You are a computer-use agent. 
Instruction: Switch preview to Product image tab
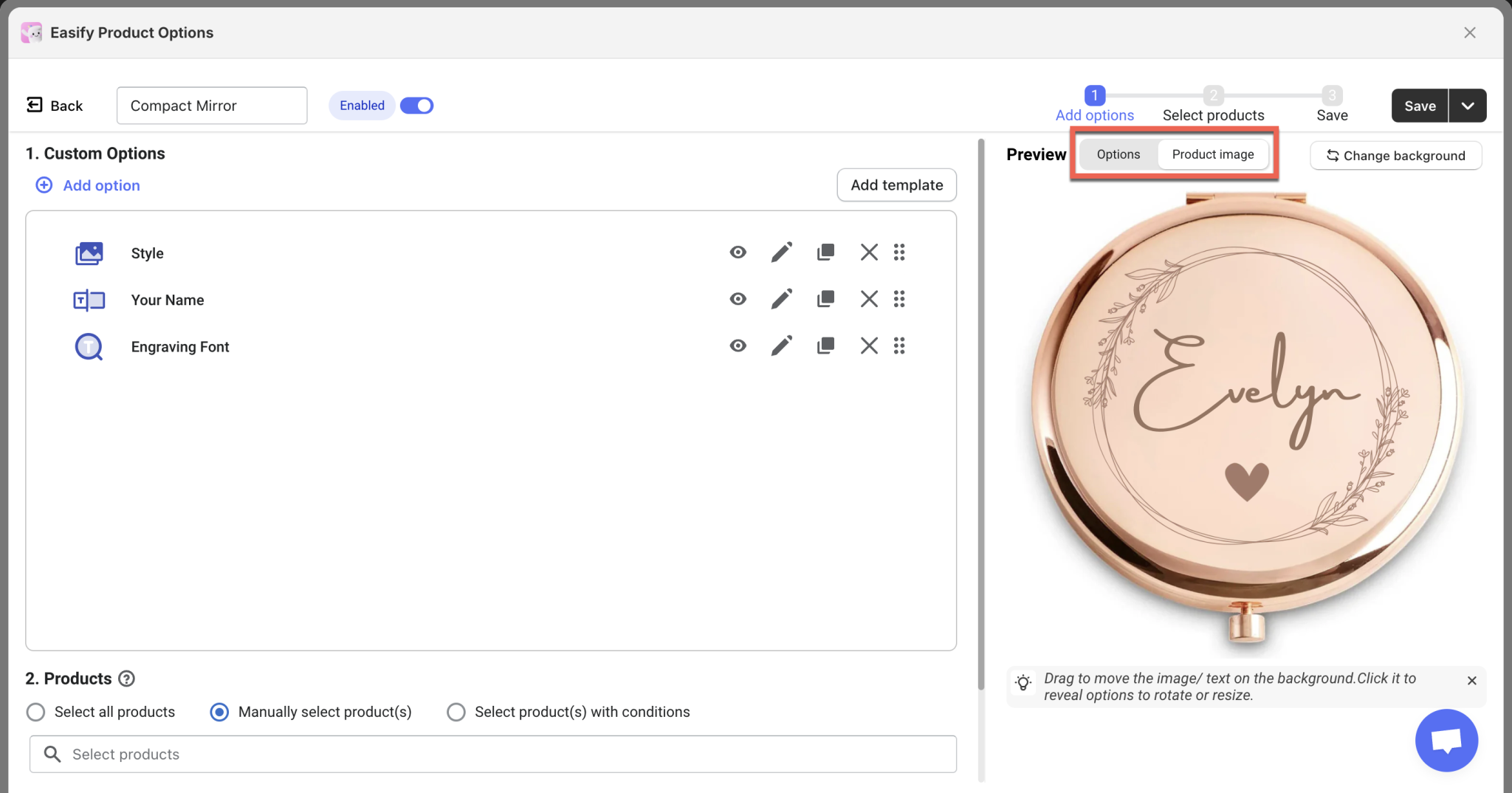[x=1212, y=154]
